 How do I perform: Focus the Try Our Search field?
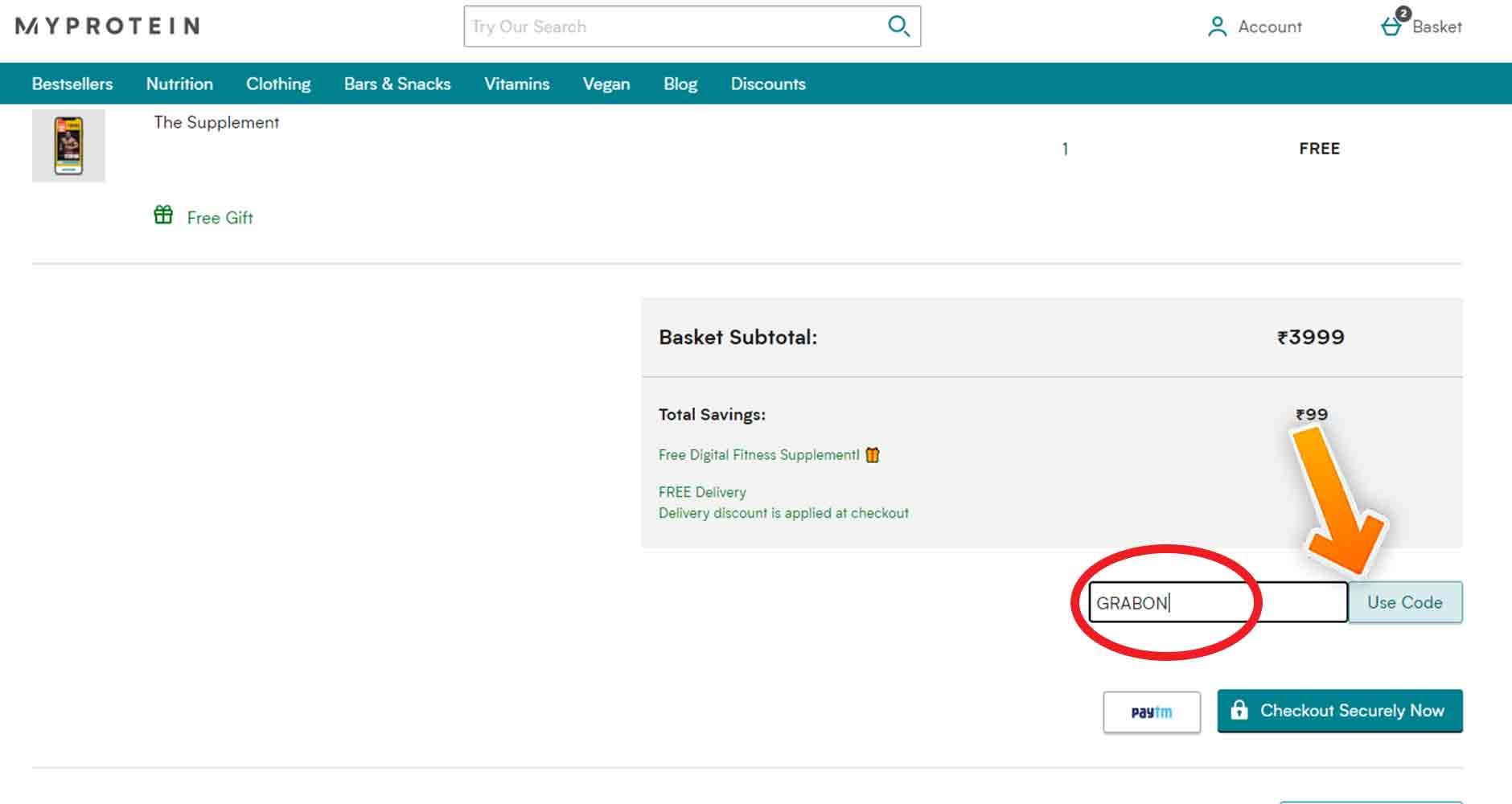click(x=692, y=27)
